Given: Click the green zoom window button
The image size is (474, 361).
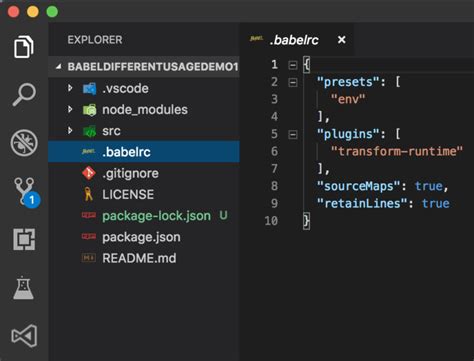Looking at the screenshot, I should pos(52,12).
